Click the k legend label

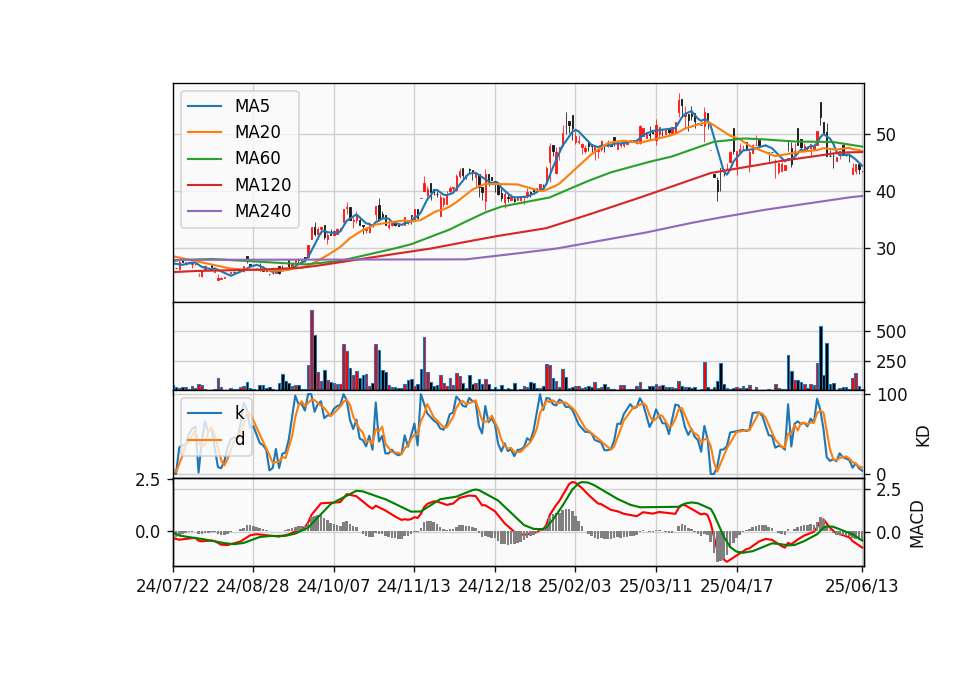tap(239, 413)
